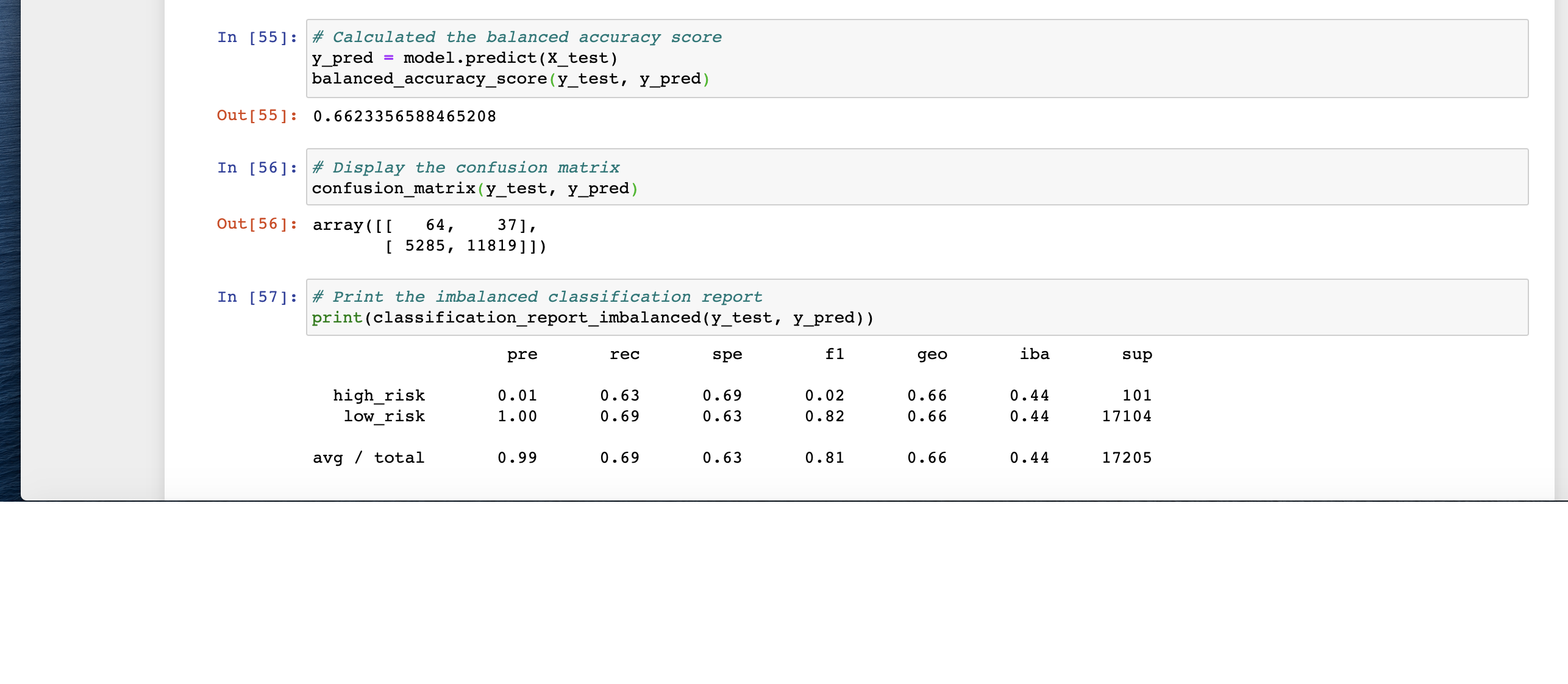Select the Out[56] confusion matrix array output

[427, 235]
